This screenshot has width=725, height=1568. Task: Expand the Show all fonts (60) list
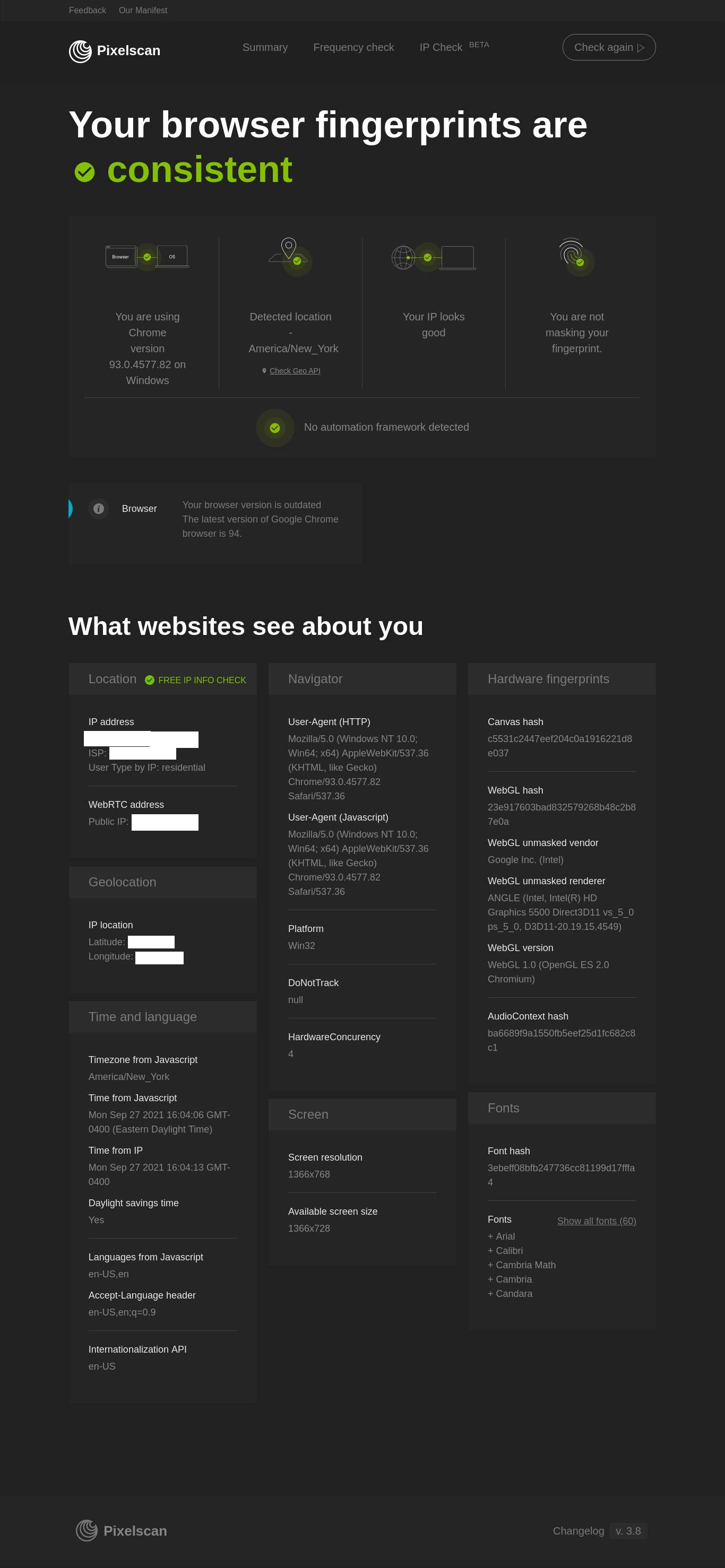click(596, 1221)
